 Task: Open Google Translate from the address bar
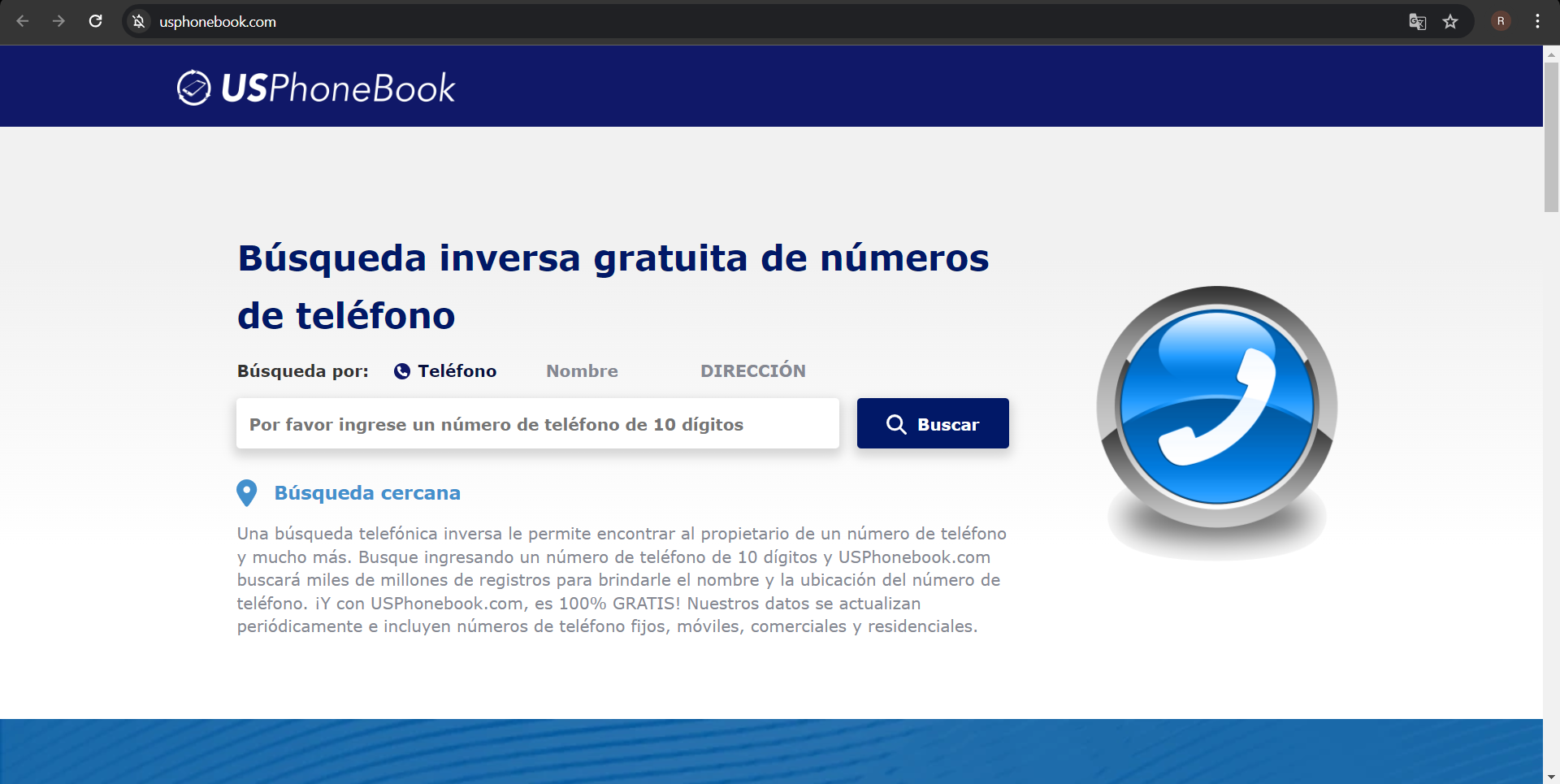(1417, 22)
